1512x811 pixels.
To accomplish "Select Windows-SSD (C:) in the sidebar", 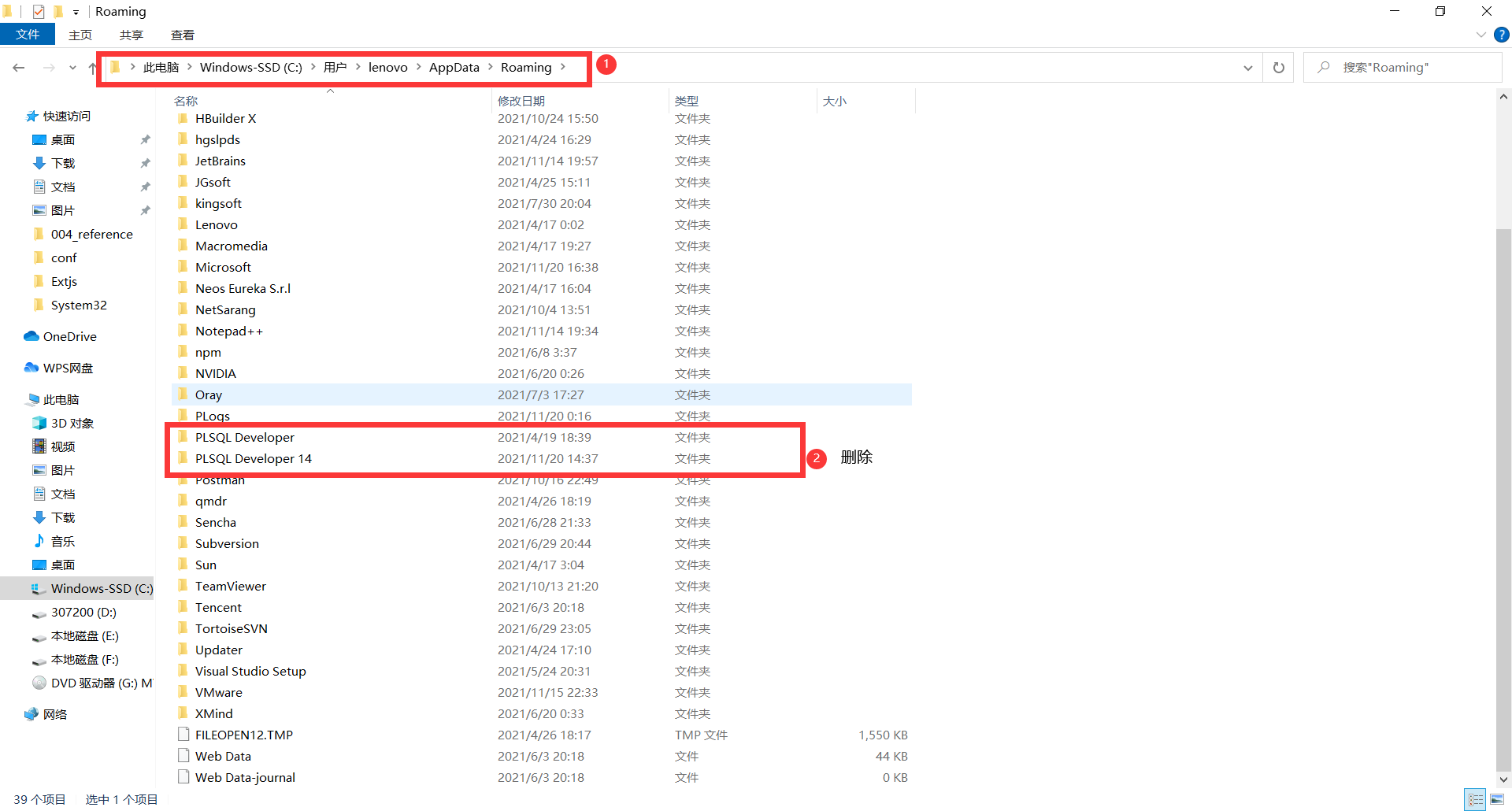I will coord(77,589).
